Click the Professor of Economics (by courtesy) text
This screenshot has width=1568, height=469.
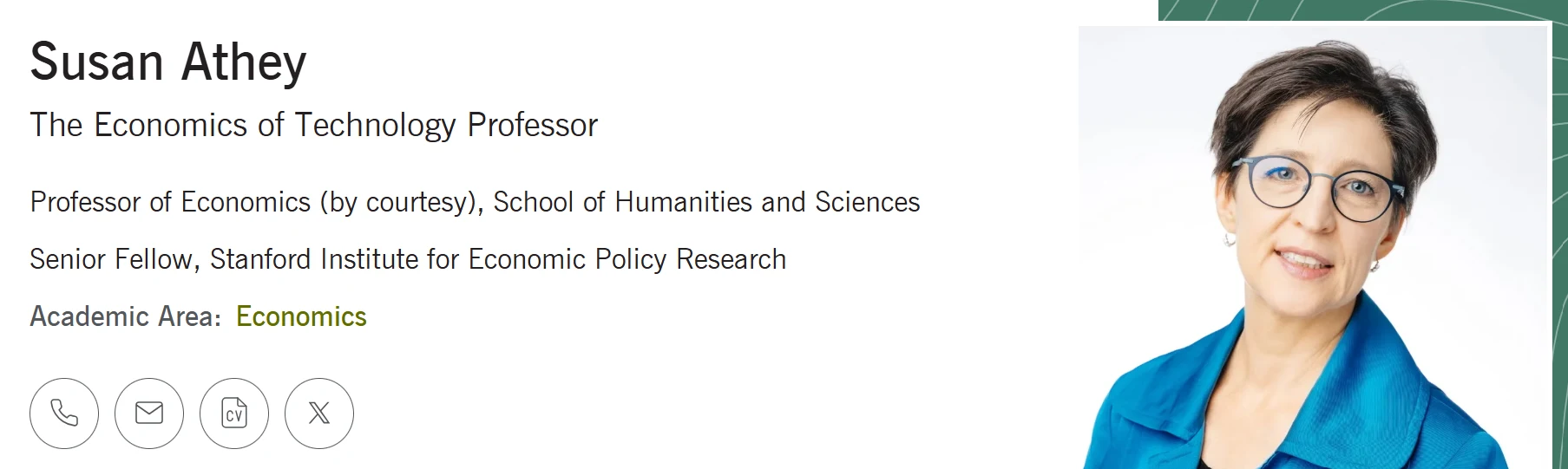[257, 202]
